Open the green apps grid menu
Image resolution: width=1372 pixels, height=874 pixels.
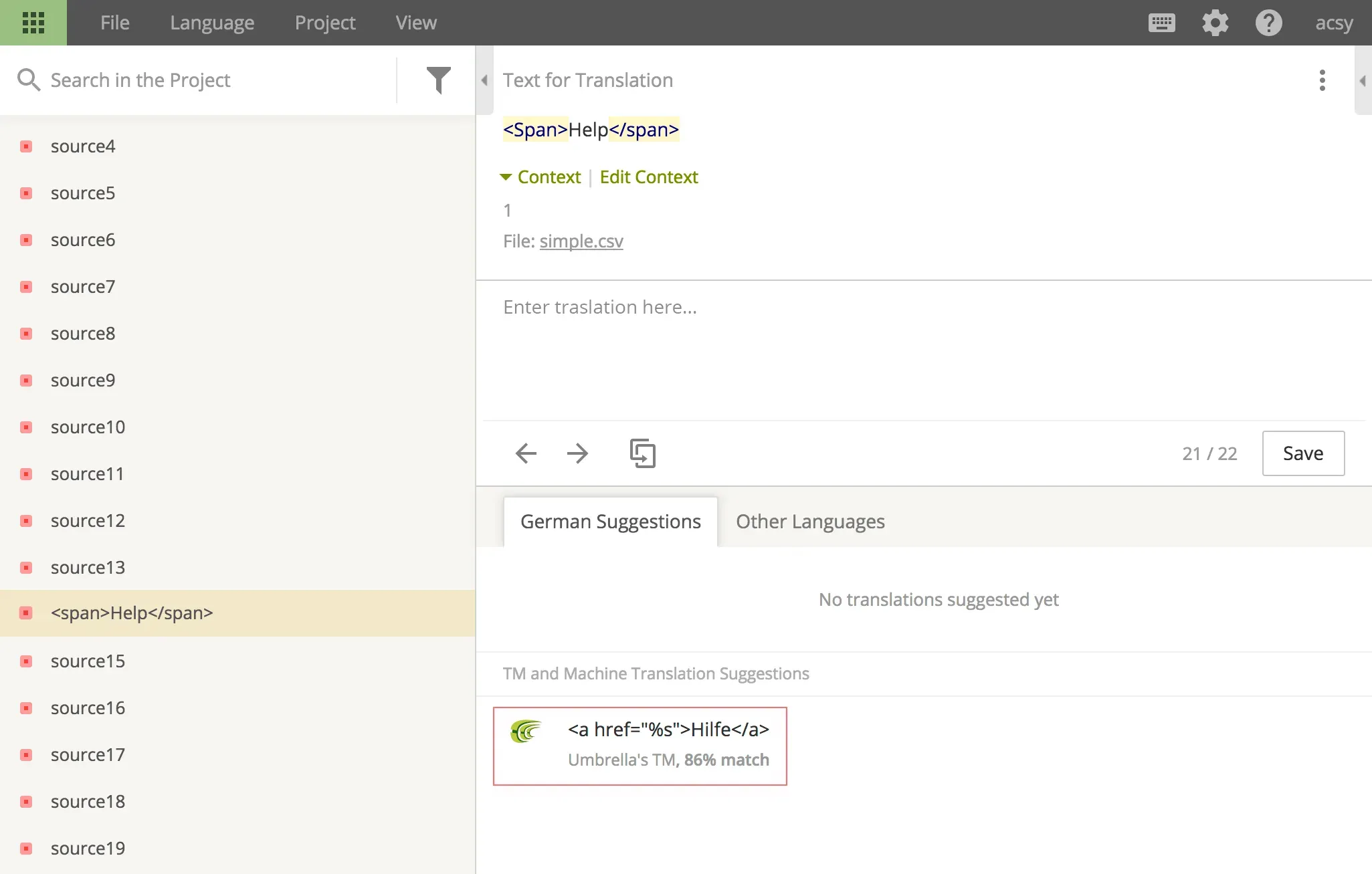(33, 23)
